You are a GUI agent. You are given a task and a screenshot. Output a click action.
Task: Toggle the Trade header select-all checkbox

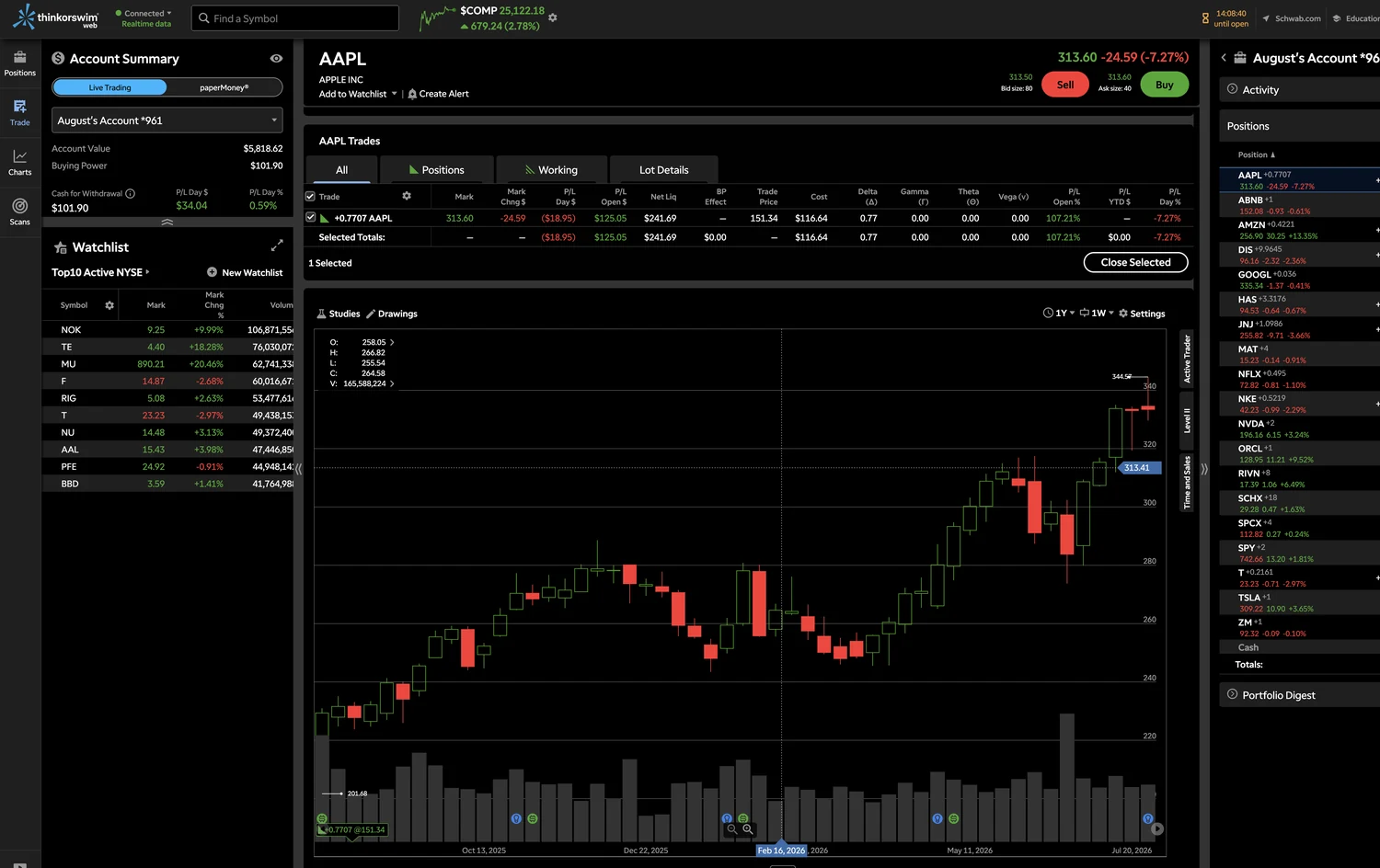tap(310, 196)
